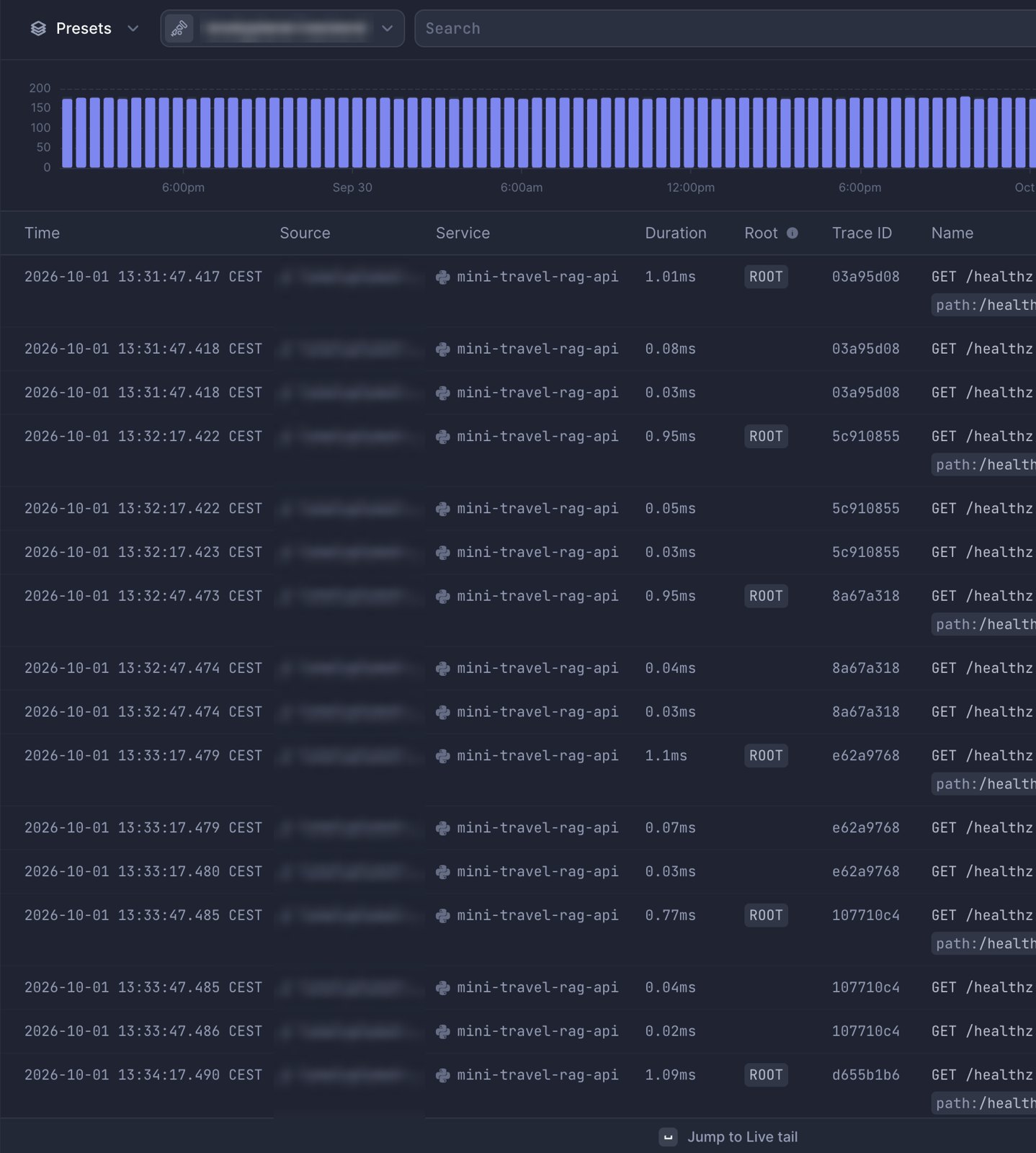
Task: Focus the Search input field
Action: coord(725,28)
